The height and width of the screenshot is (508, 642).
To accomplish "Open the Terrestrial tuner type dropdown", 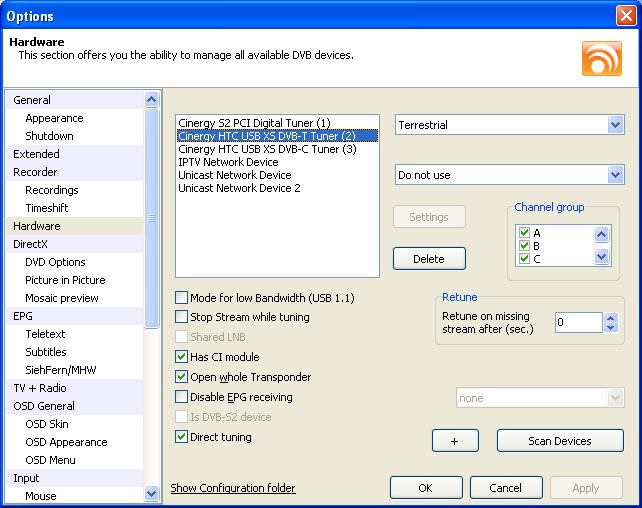I will pyautogui.click(x=615, y=125).
